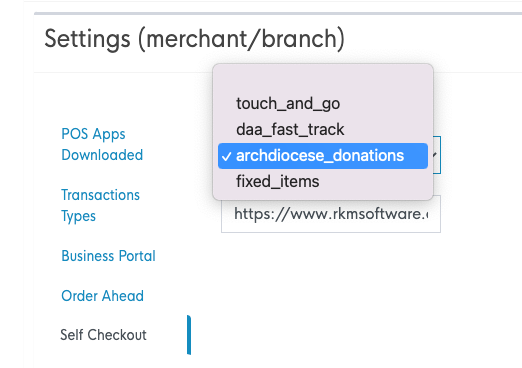Click the blue Self Checkout indicator bar

pyautogui.click(x=189, y=335)
